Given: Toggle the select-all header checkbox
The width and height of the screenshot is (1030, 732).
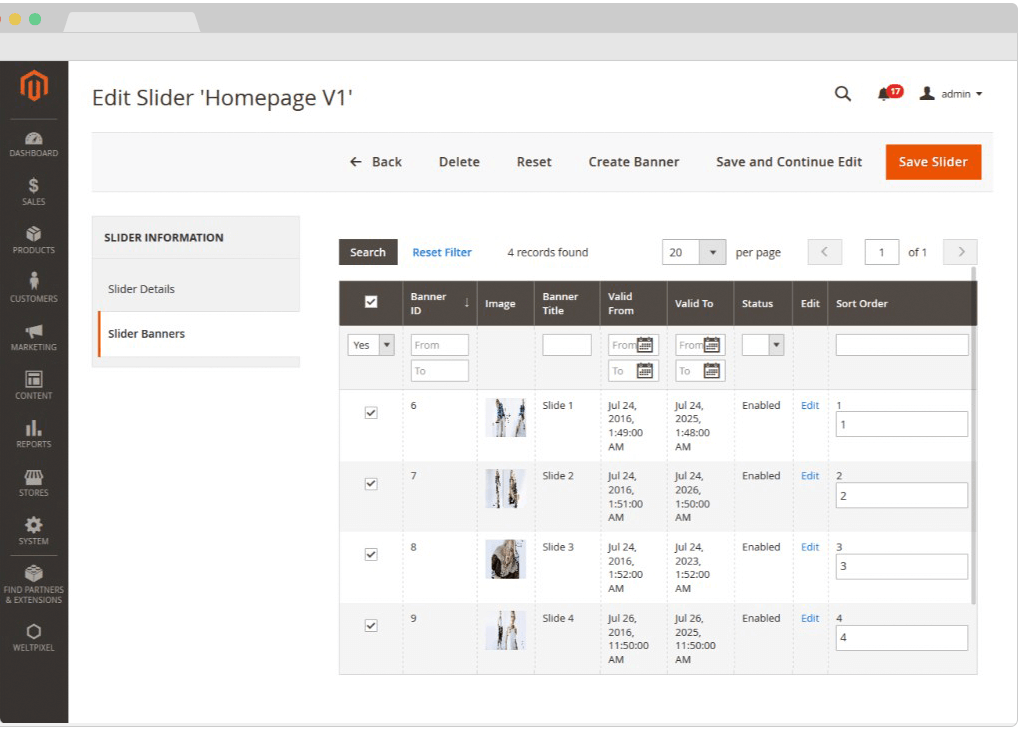Looking at the screenshot, I should pos(371,302).
